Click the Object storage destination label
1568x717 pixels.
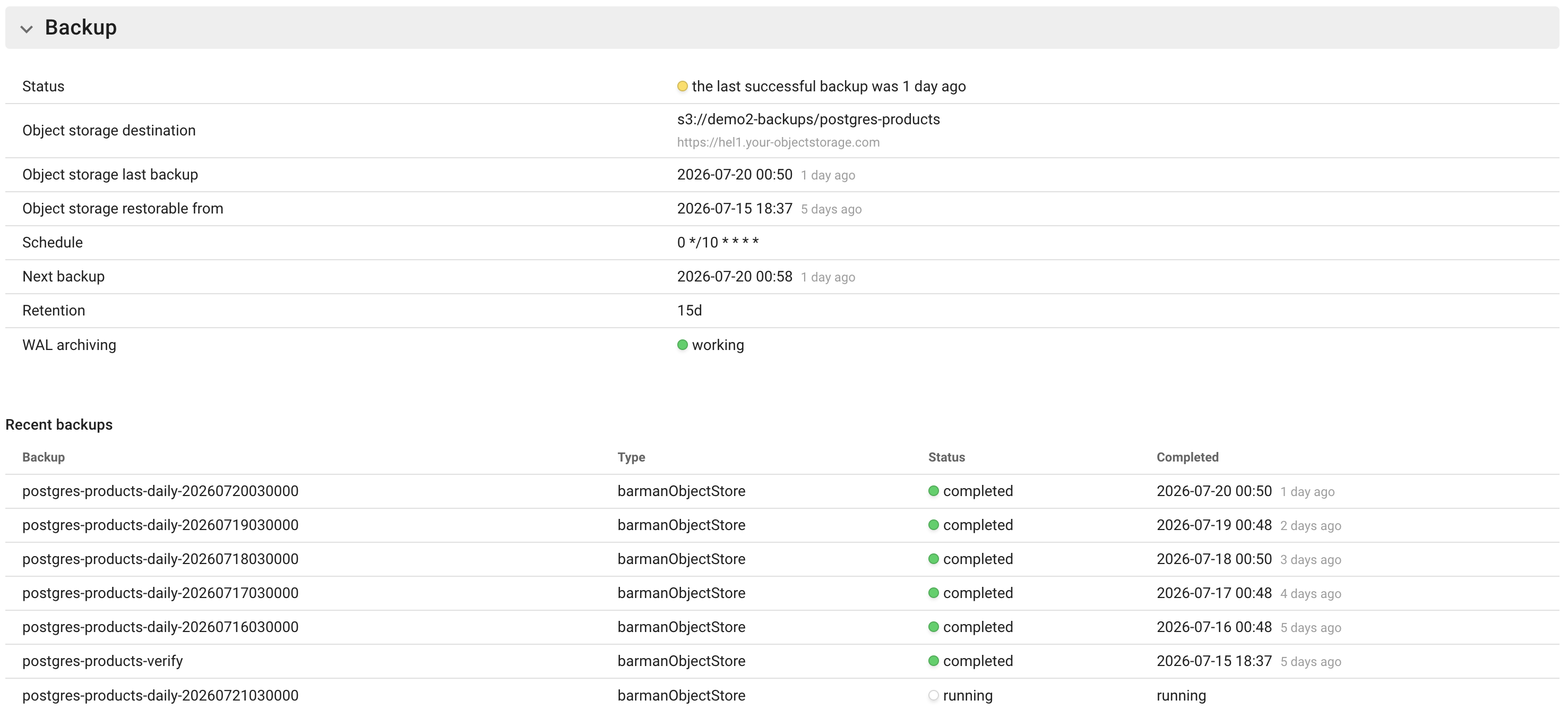(x=109, y=130)
